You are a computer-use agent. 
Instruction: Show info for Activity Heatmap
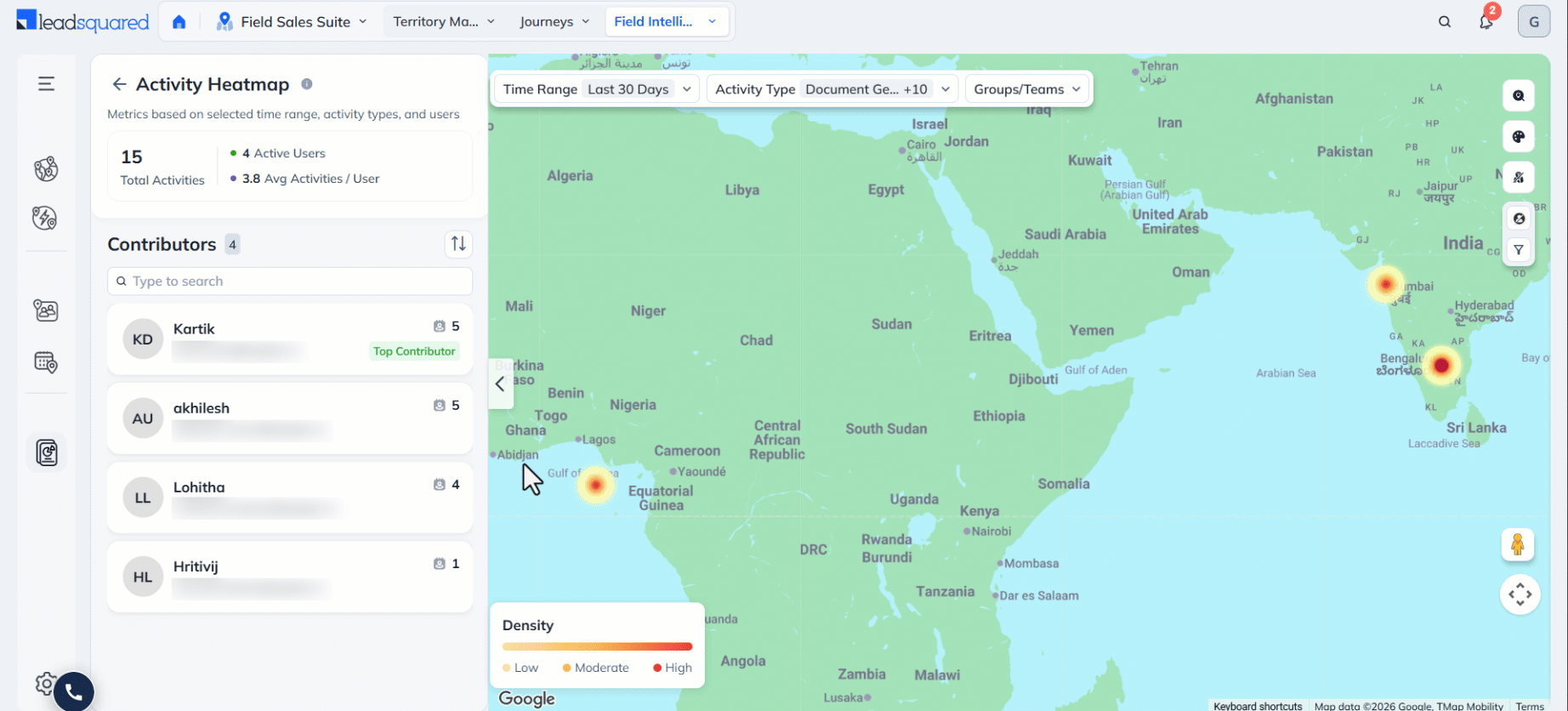tap(307, 84)
